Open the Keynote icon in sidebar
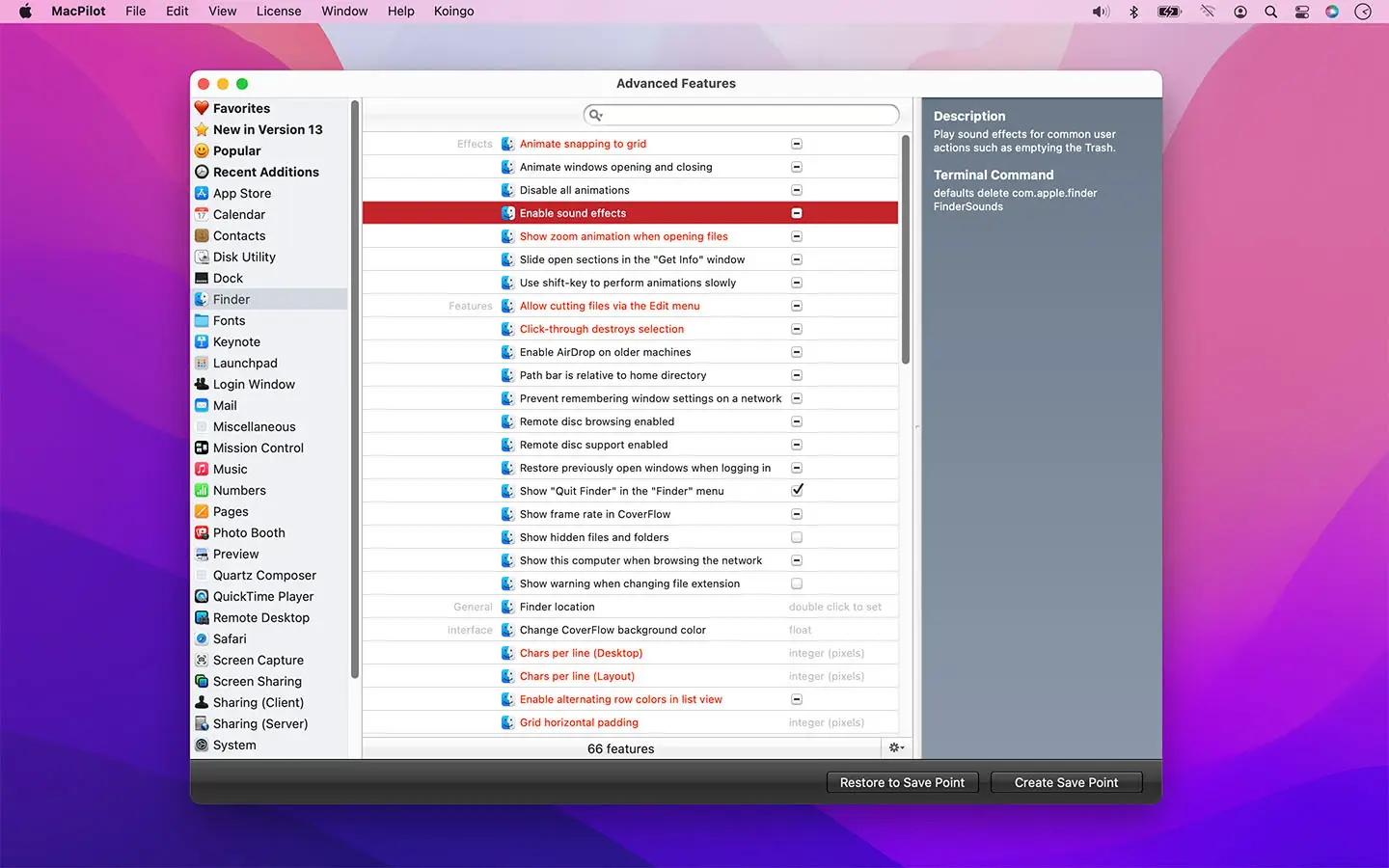The height and width of the screenshot is (868, 1389). click(x=202, y=341)
